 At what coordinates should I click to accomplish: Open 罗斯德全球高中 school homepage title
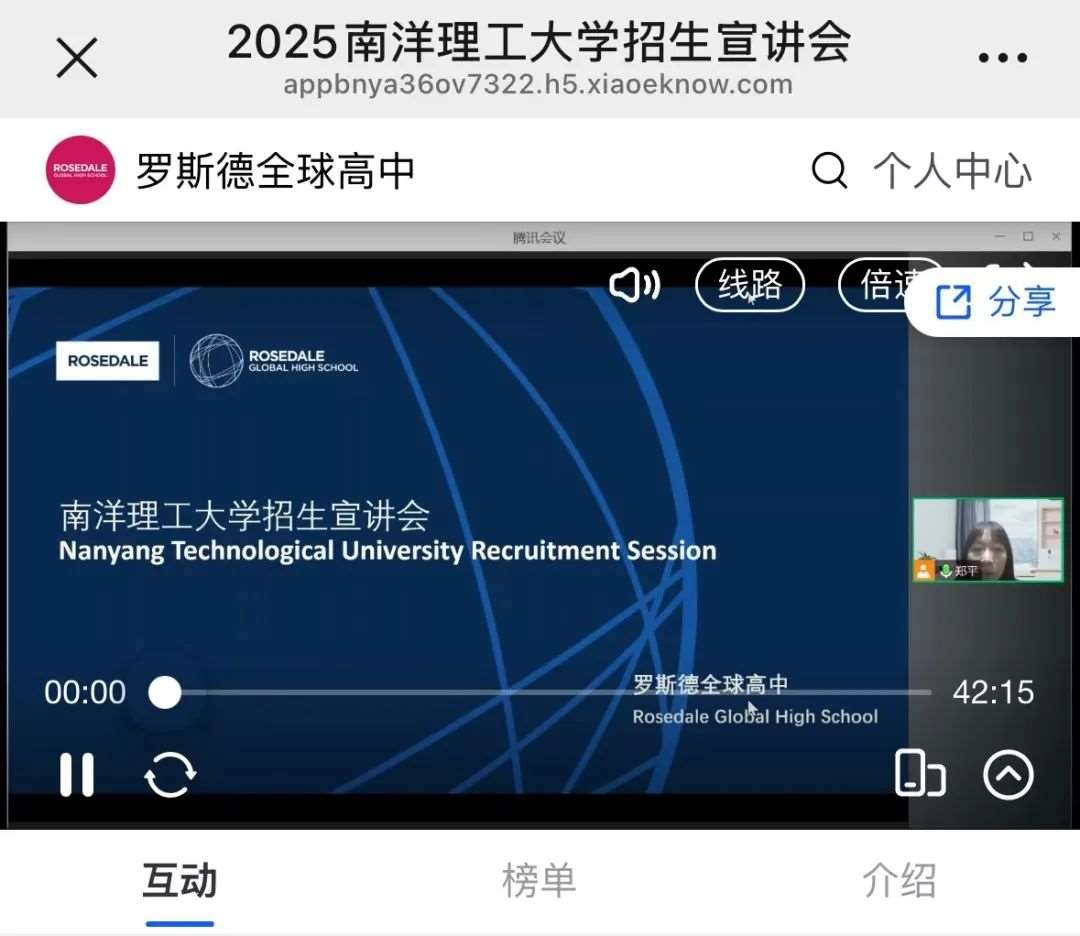(x=276, y=171)
